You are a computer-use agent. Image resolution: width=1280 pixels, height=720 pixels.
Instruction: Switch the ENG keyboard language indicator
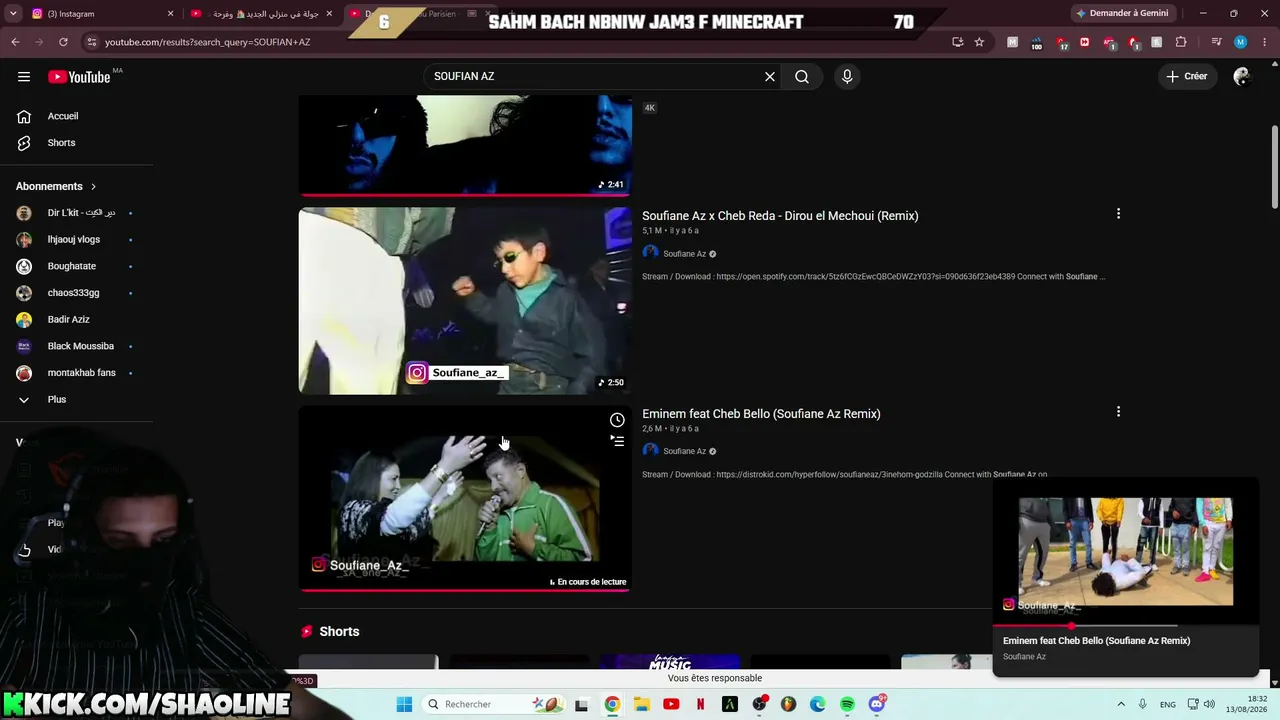point(1168,704)
